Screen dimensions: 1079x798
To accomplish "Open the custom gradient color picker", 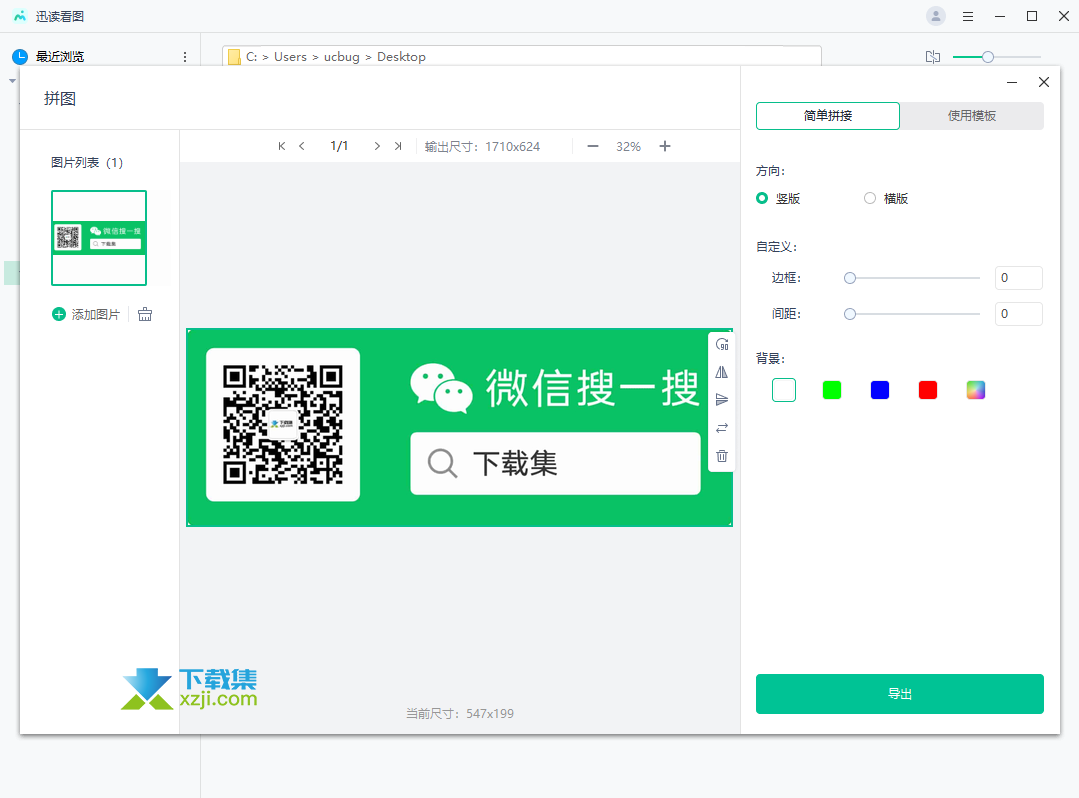I will click(x=976, y=390).
